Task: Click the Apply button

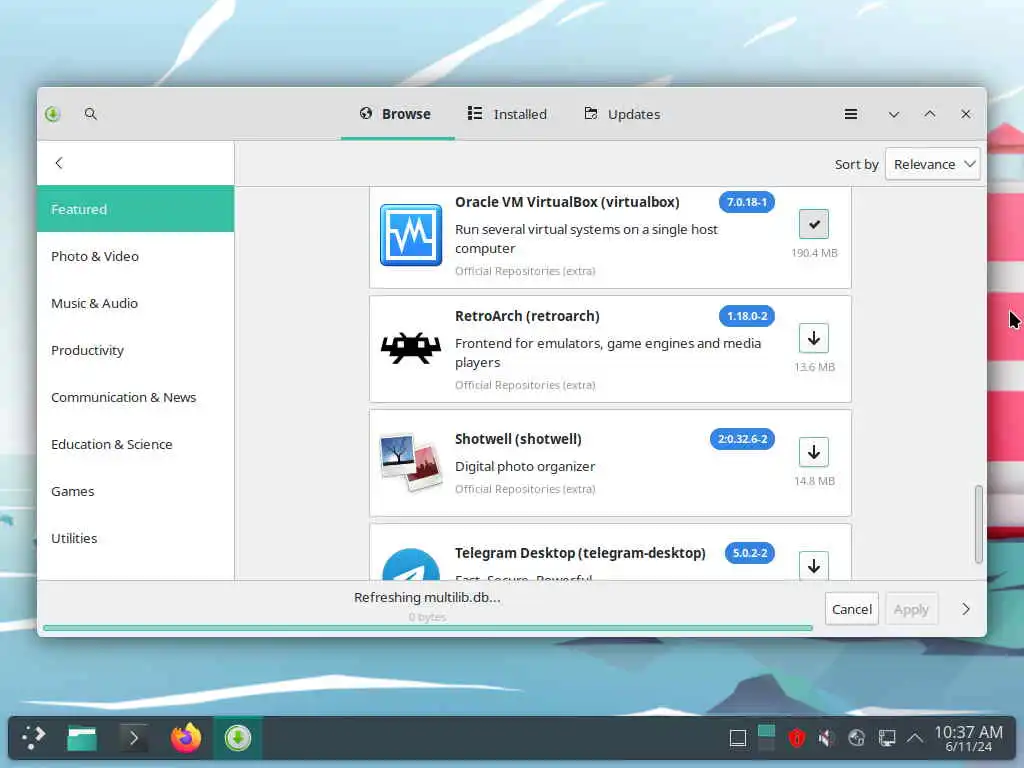Action: (x=911, y=609)
